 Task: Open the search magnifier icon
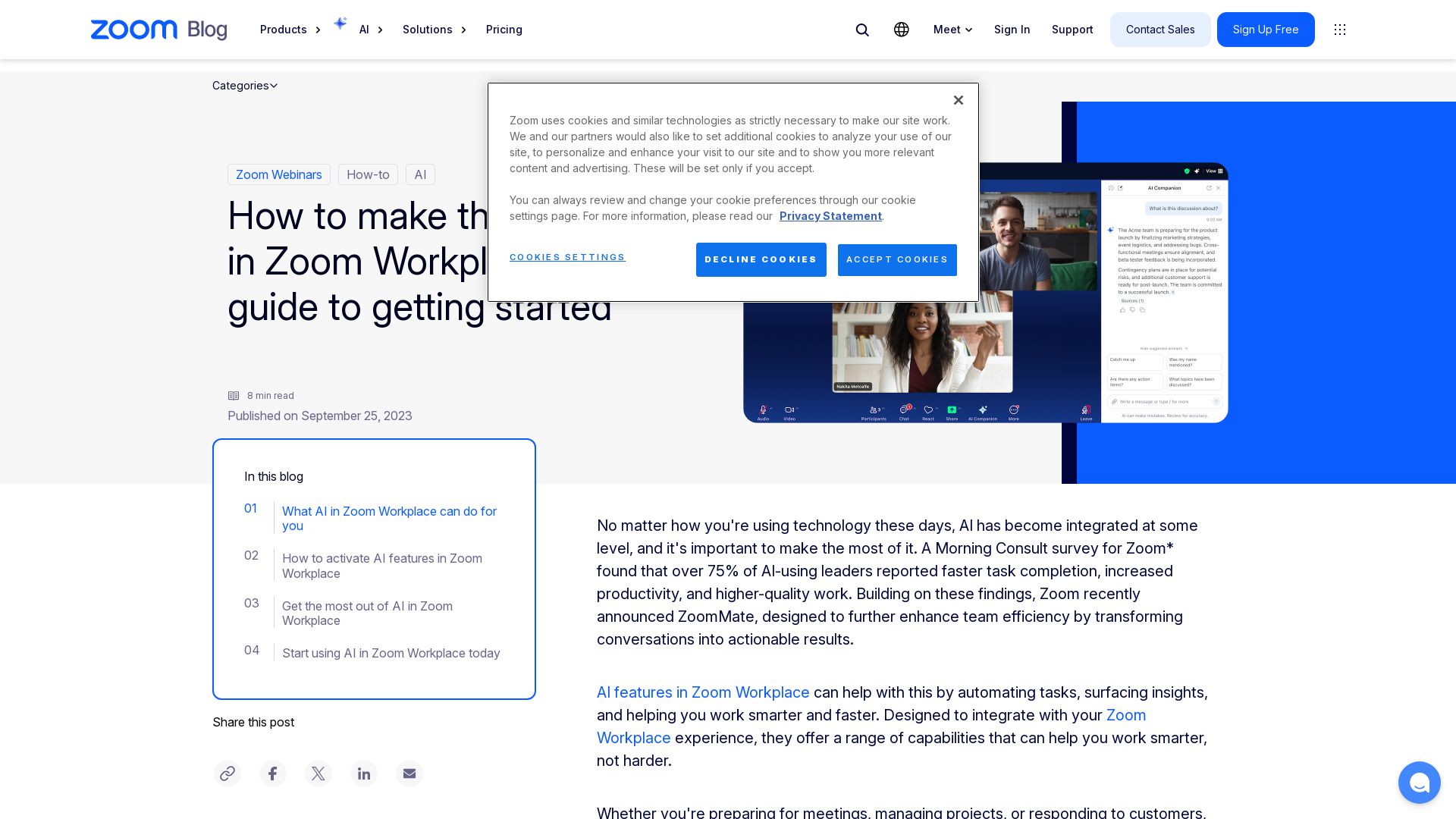click(x=862, y=30)
